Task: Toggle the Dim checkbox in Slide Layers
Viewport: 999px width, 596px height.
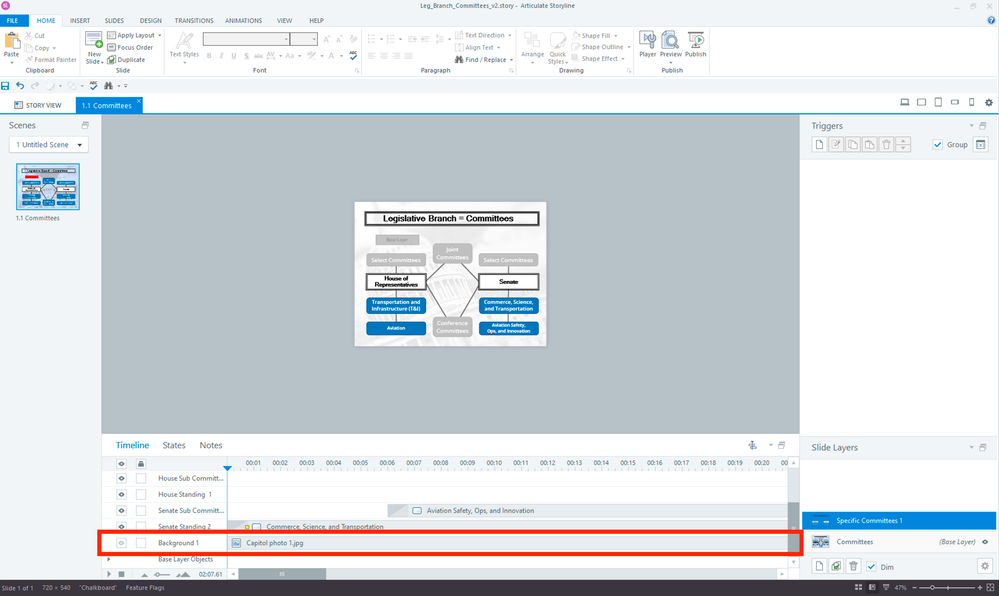Action: click(871, 567)
